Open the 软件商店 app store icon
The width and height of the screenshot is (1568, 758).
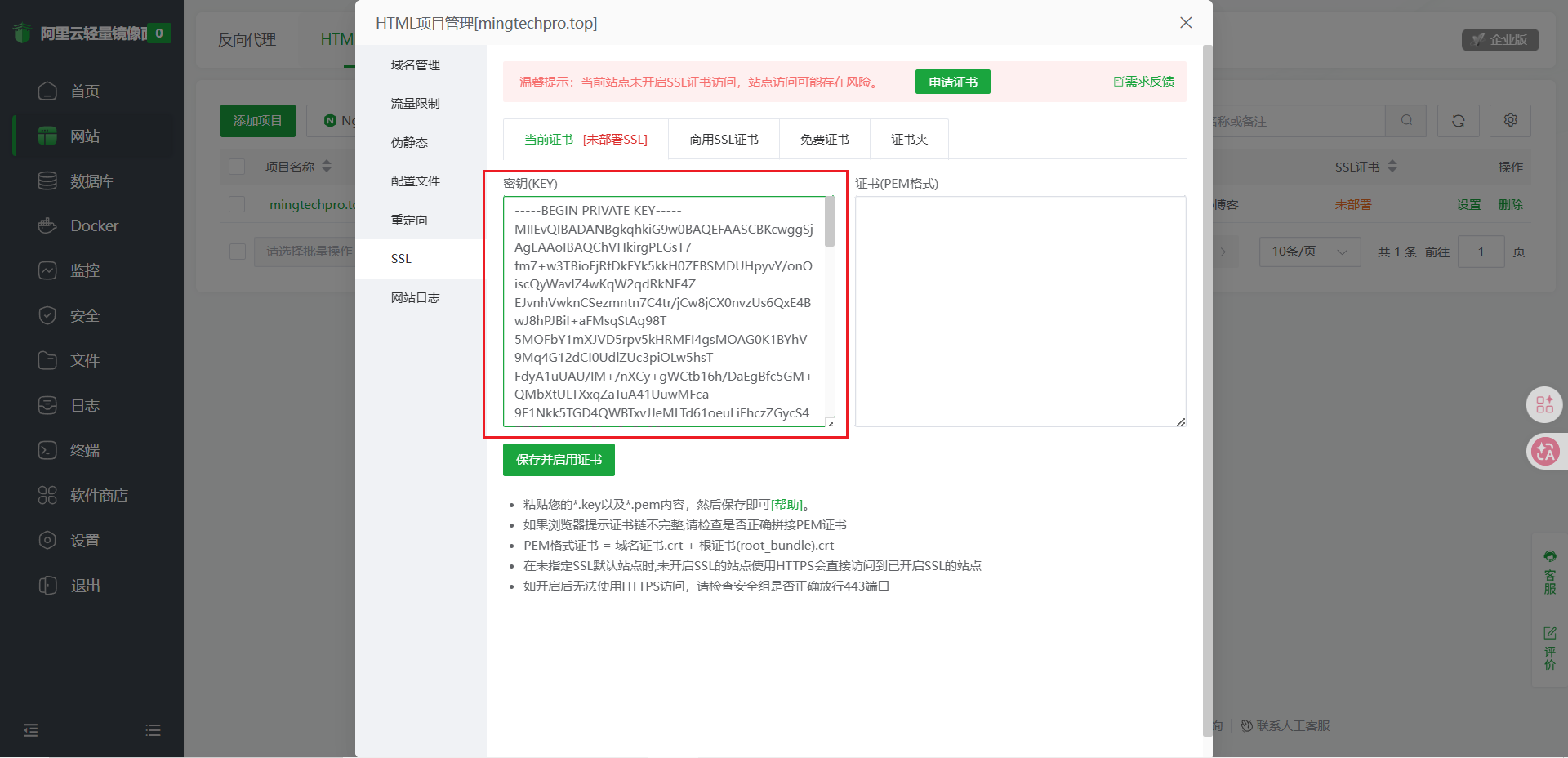point(47,495)
